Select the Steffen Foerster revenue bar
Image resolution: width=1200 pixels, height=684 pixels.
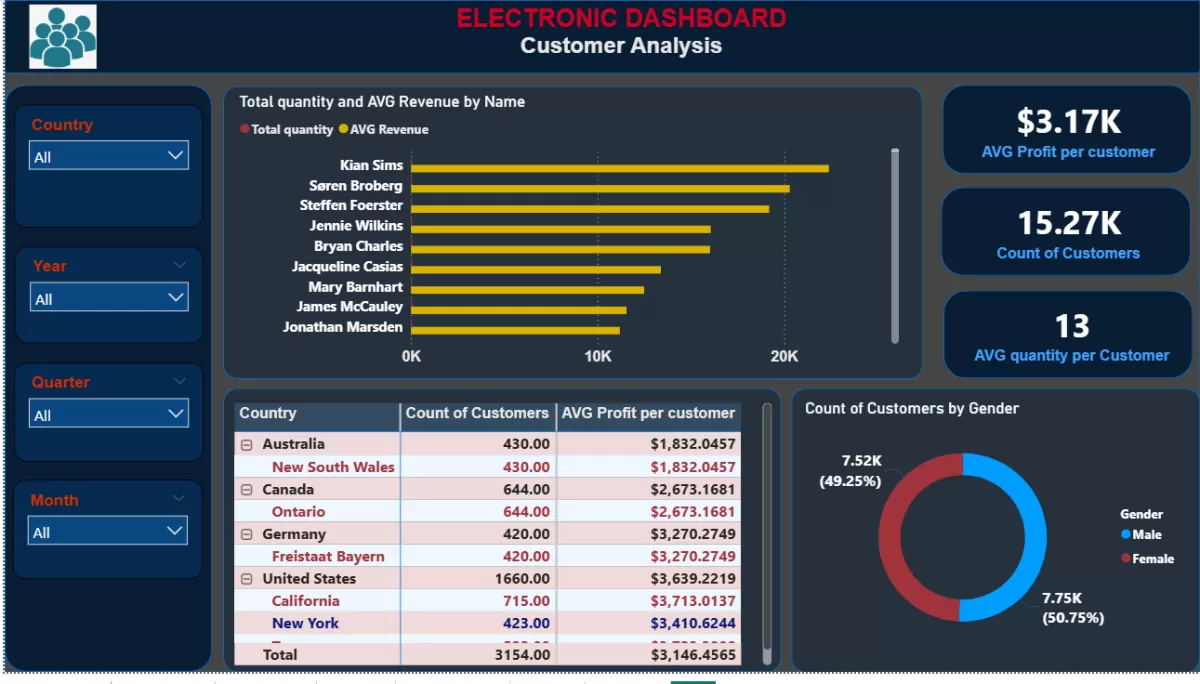tap(590, 208)
